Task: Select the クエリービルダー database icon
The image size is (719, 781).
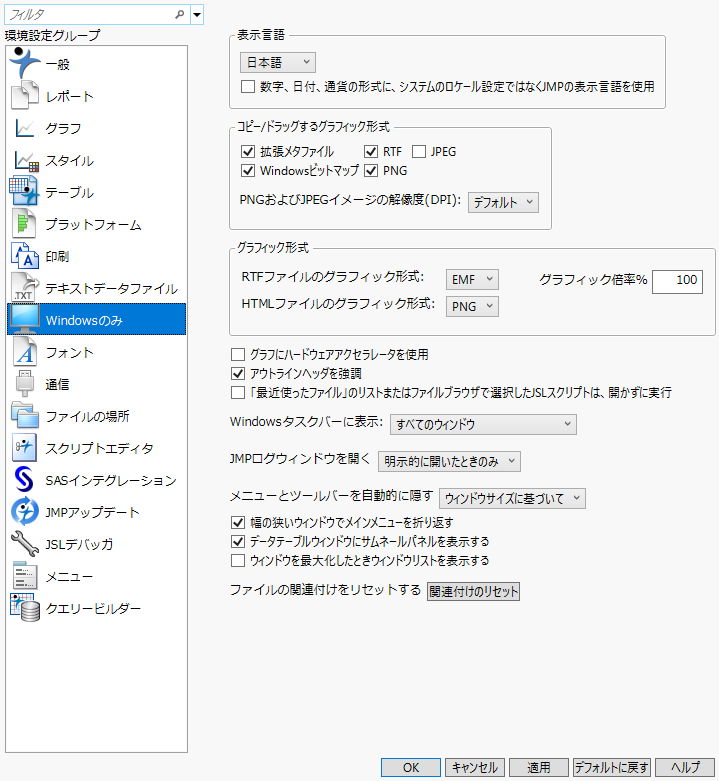Action: pos(24,608)
